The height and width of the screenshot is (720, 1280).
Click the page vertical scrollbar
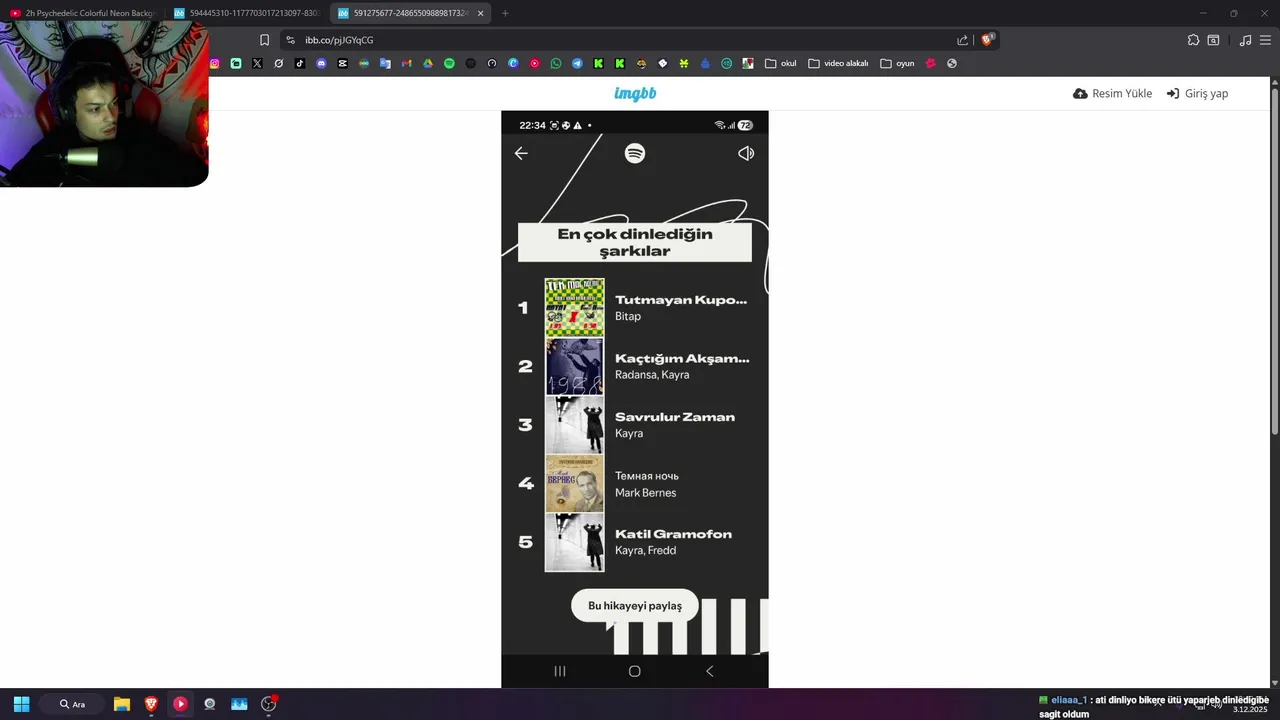point(1275,260)
